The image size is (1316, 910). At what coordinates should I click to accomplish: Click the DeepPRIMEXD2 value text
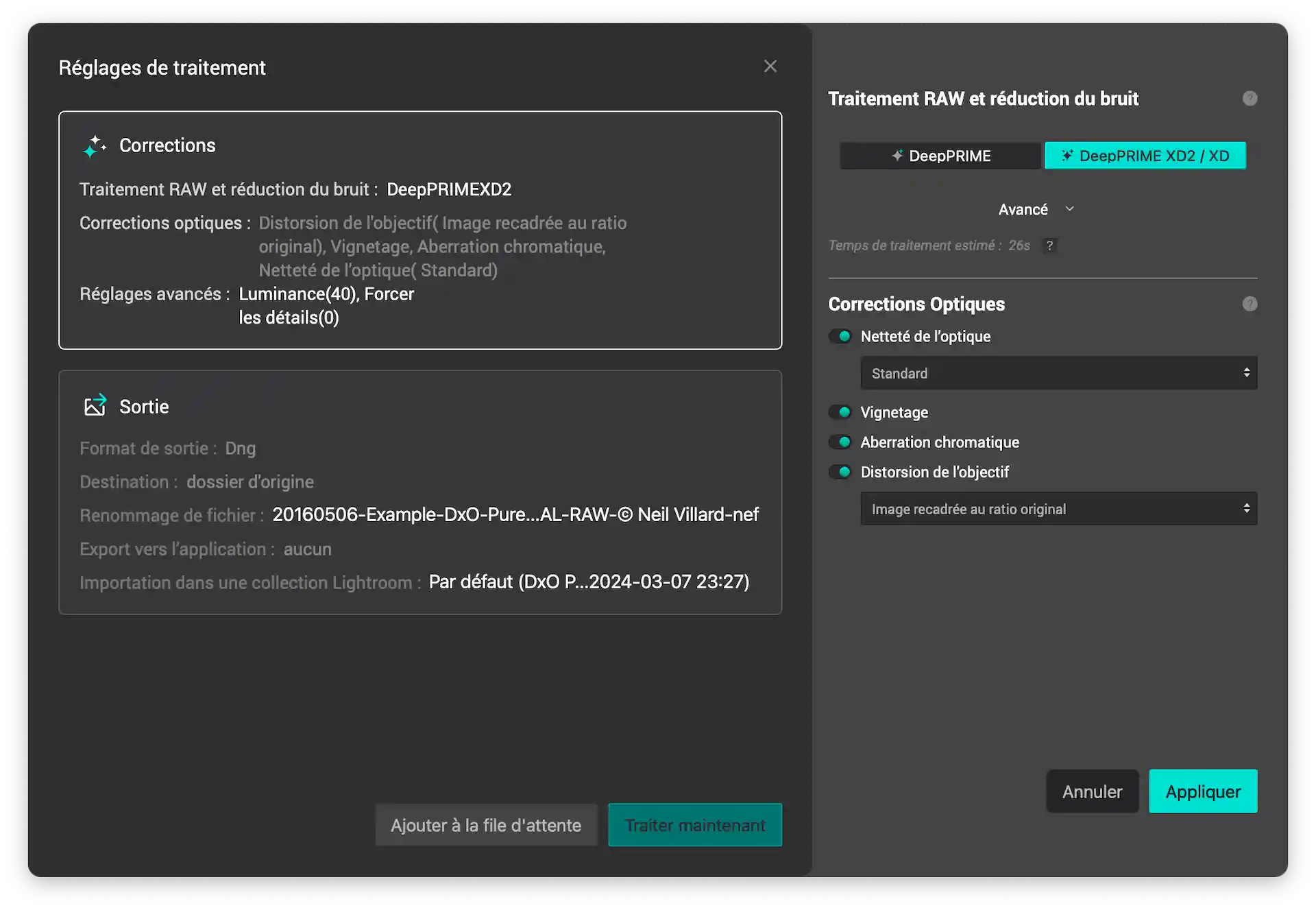point(449,189)
